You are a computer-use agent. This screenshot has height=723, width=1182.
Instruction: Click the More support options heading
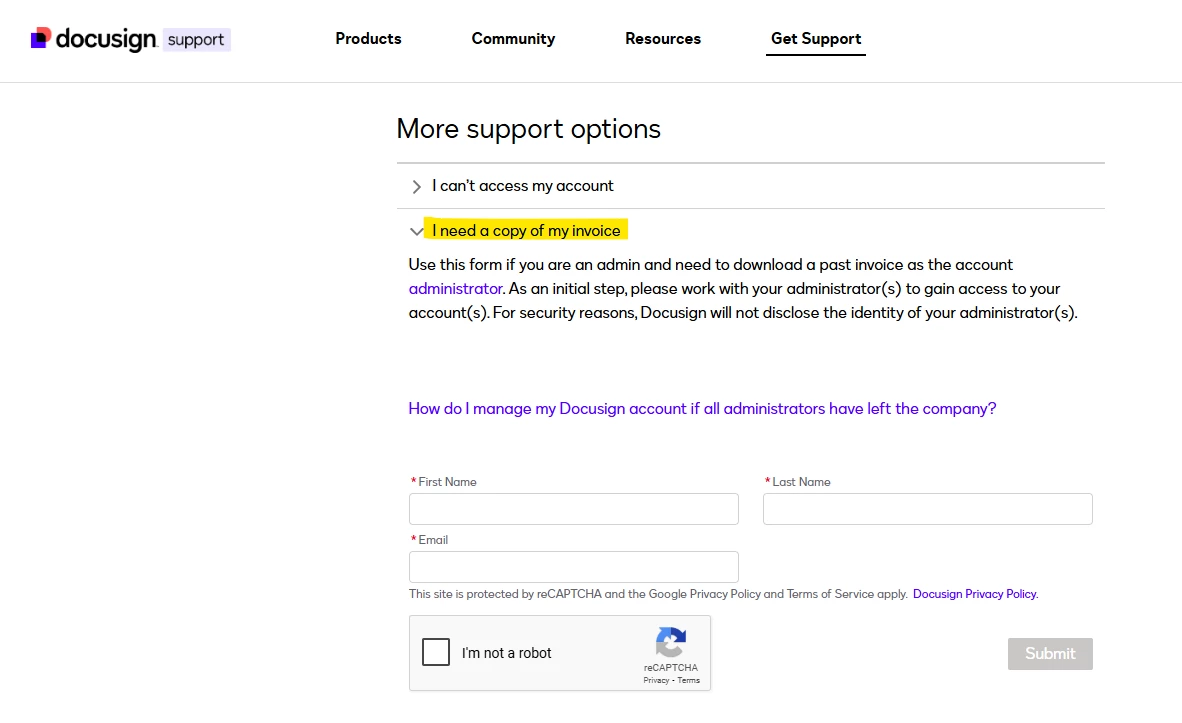click(x=528, y=129)
